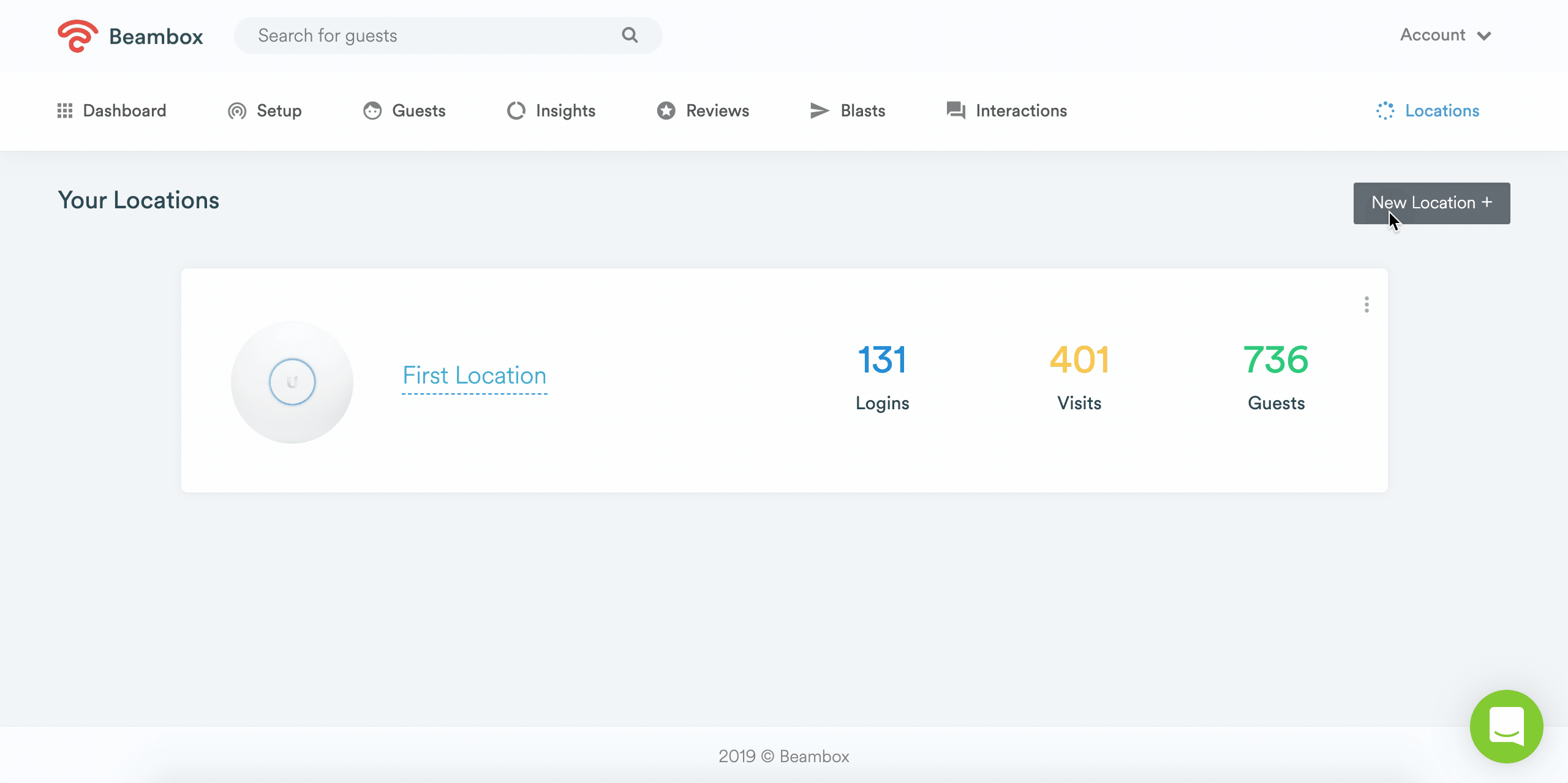Click the Insights ring chart icon
This screenshot has height=783, width=1568.
pyautogui.click(x=516, y=111)
